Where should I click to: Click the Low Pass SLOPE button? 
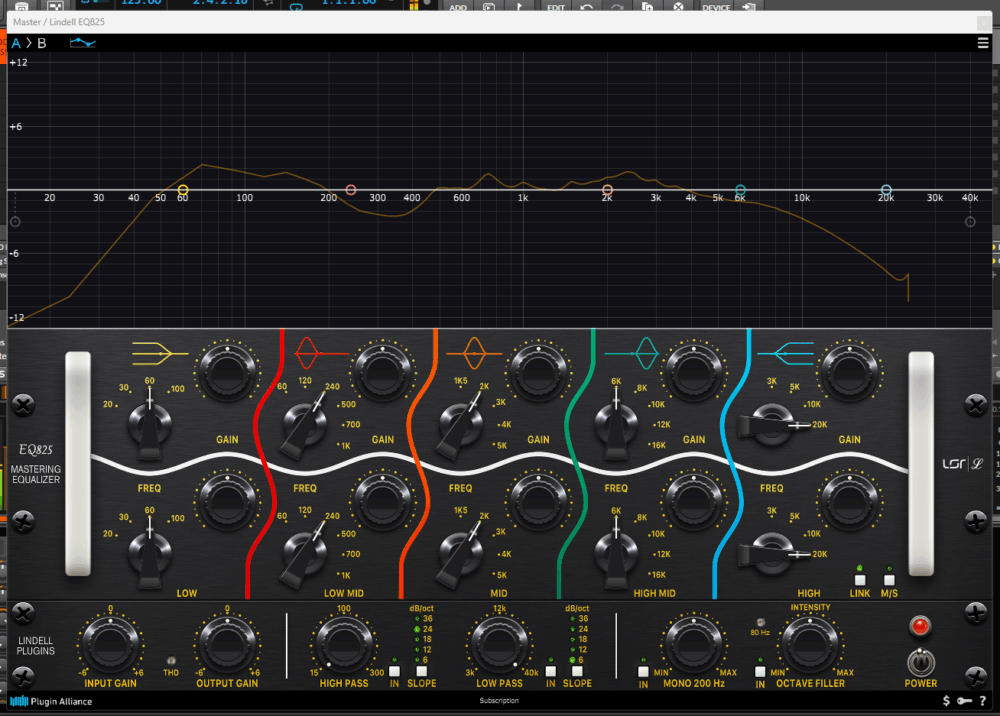577,671
